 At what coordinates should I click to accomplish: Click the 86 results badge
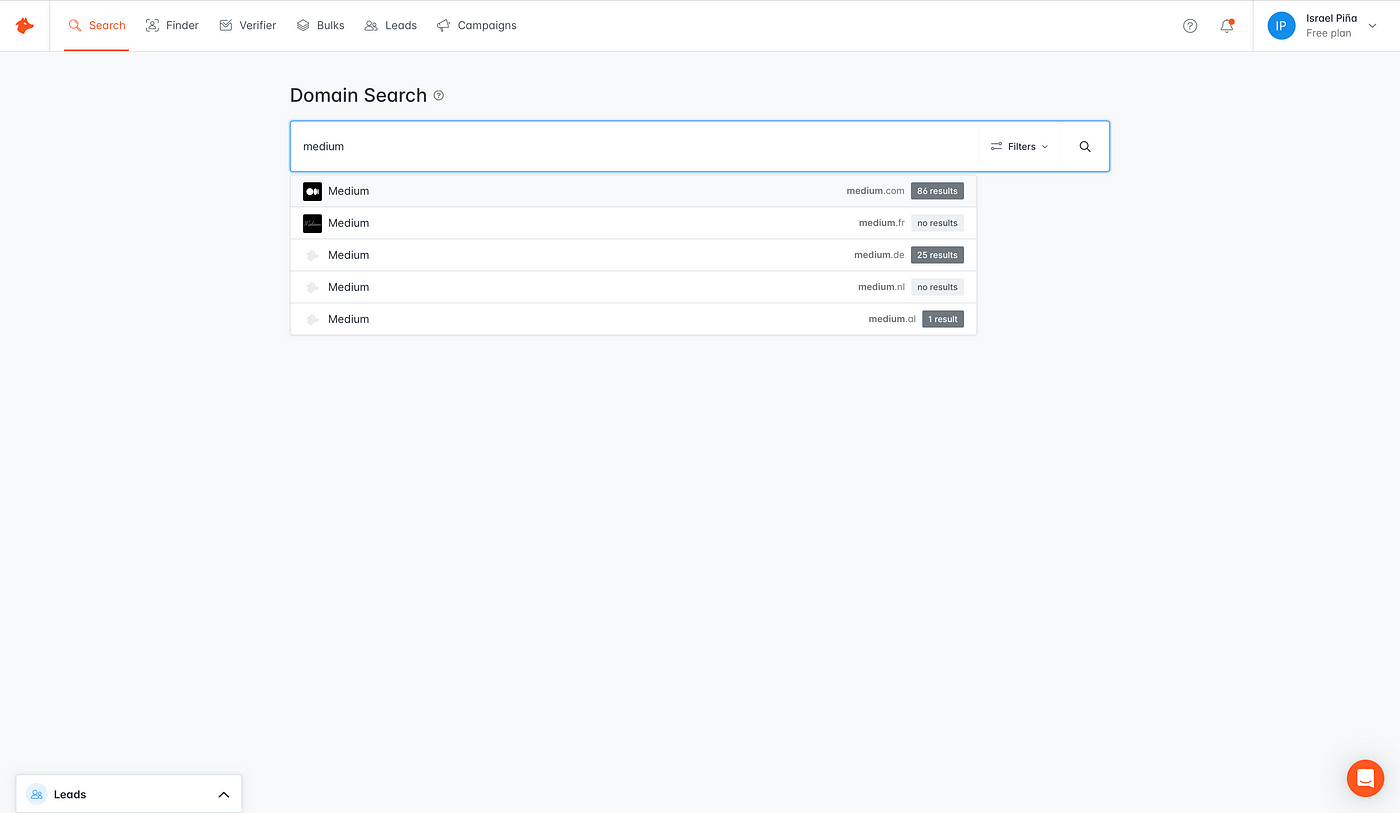[937, 191]
